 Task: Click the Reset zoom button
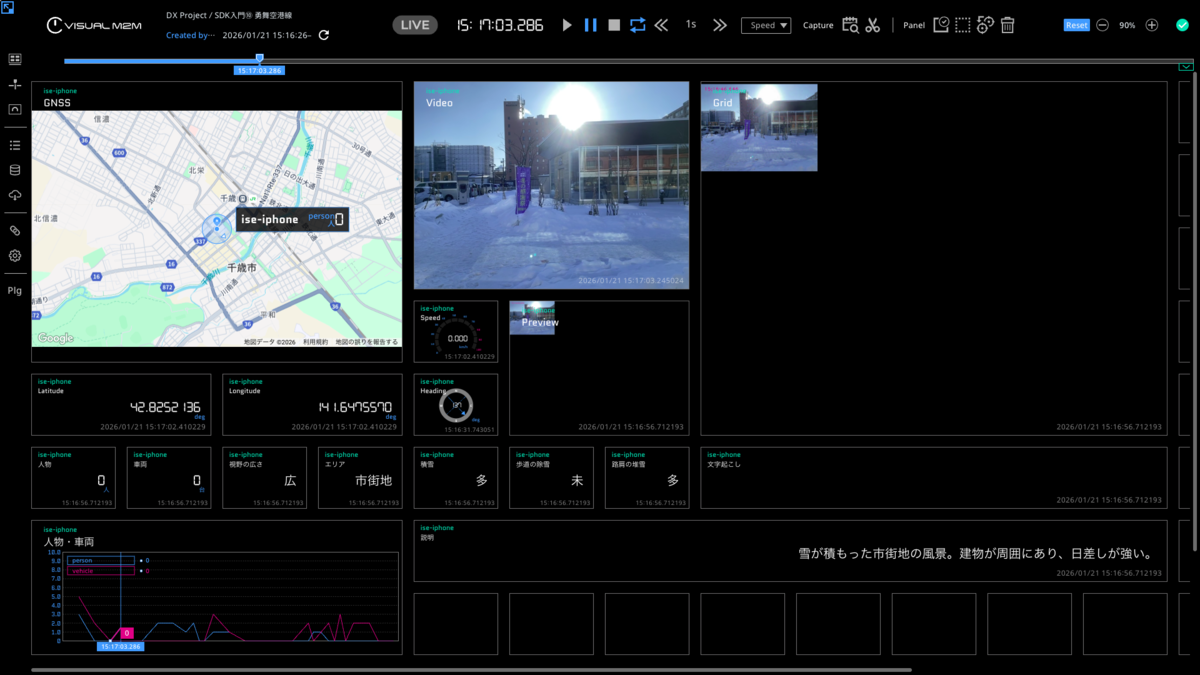click(1077, 25)
